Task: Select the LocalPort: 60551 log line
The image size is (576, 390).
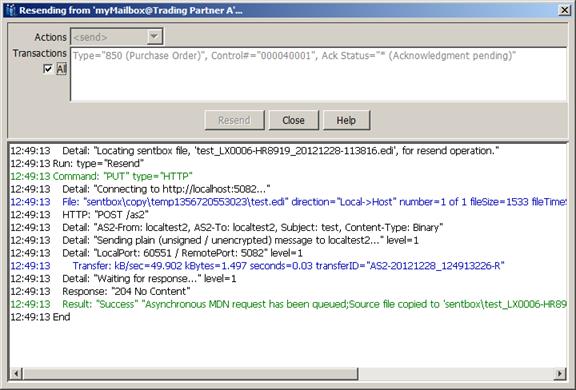Action: [156, 253]
